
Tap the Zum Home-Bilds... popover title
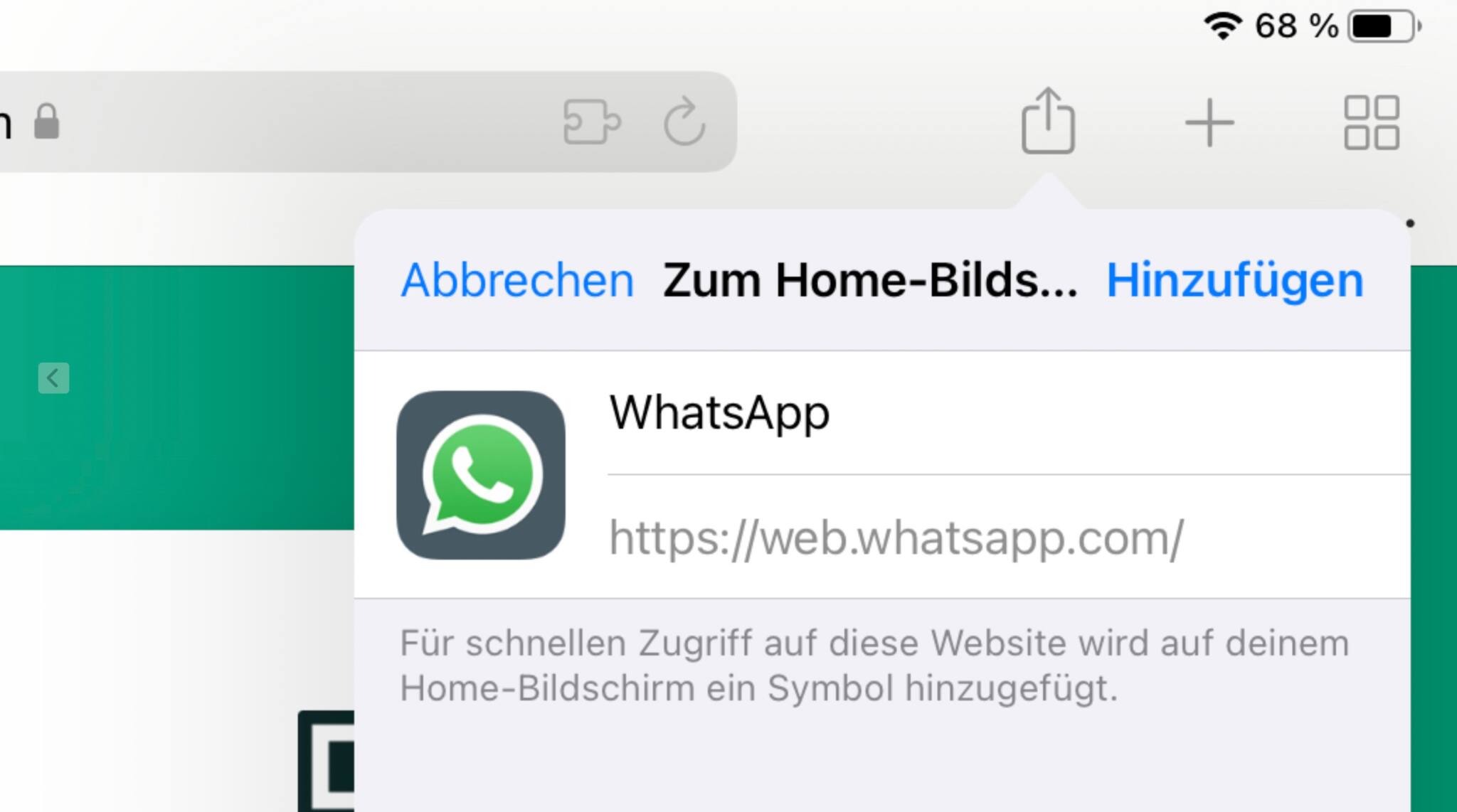coord(870,280)
